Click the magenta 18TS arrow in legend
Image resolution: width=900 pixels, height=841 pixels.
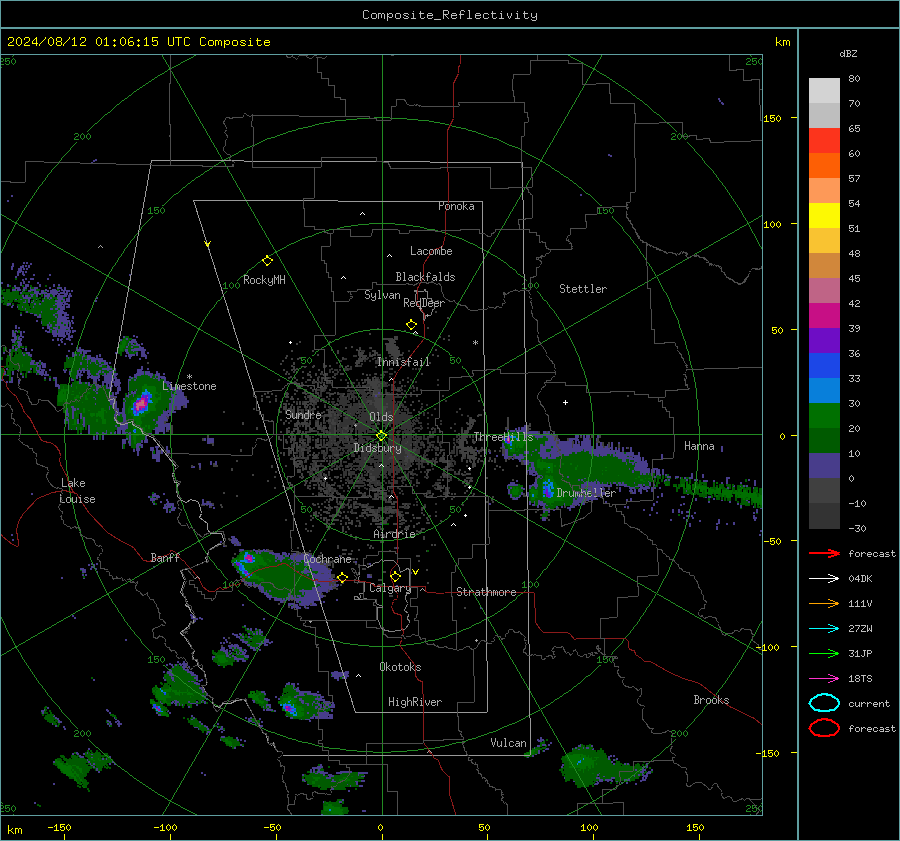pyautogui.click(x=824, y=679)
